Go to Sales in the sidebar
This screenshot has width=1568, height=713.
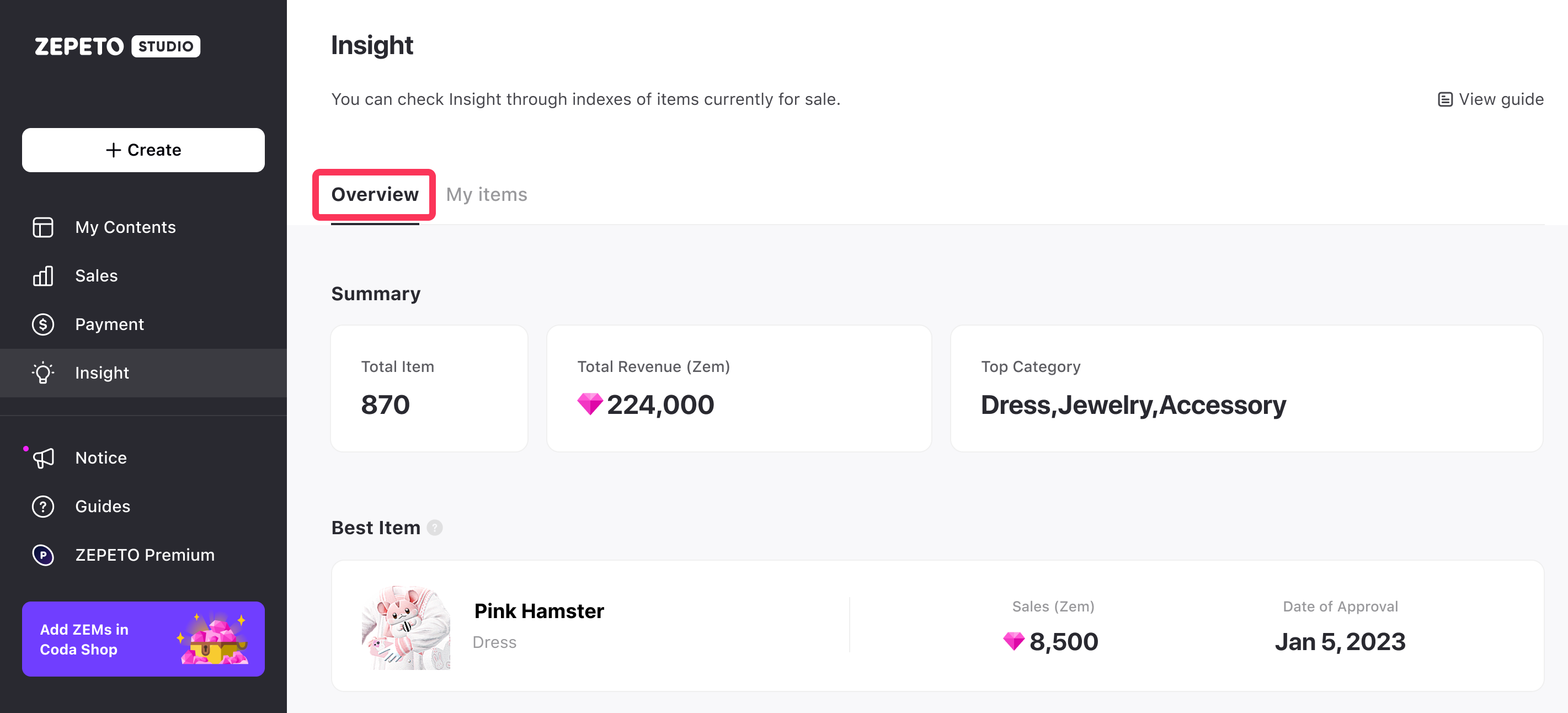pyautogui.click(x=96, y=276)
